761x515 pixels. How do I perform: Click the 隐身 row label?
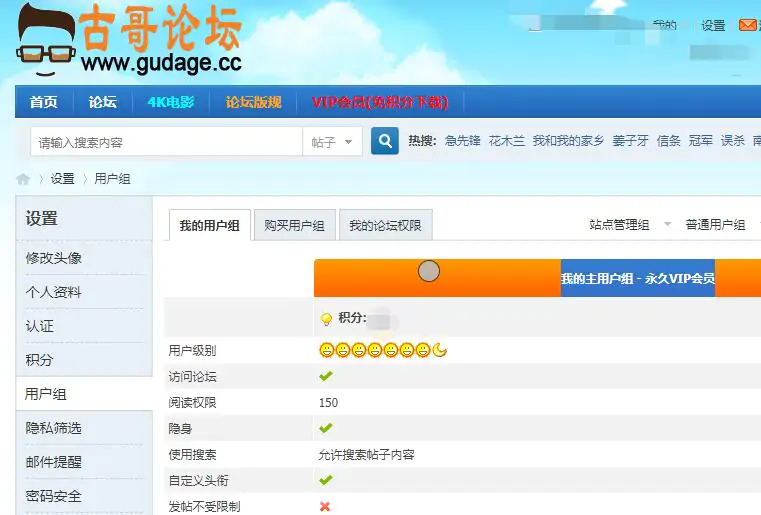click(x=180, y=428)
